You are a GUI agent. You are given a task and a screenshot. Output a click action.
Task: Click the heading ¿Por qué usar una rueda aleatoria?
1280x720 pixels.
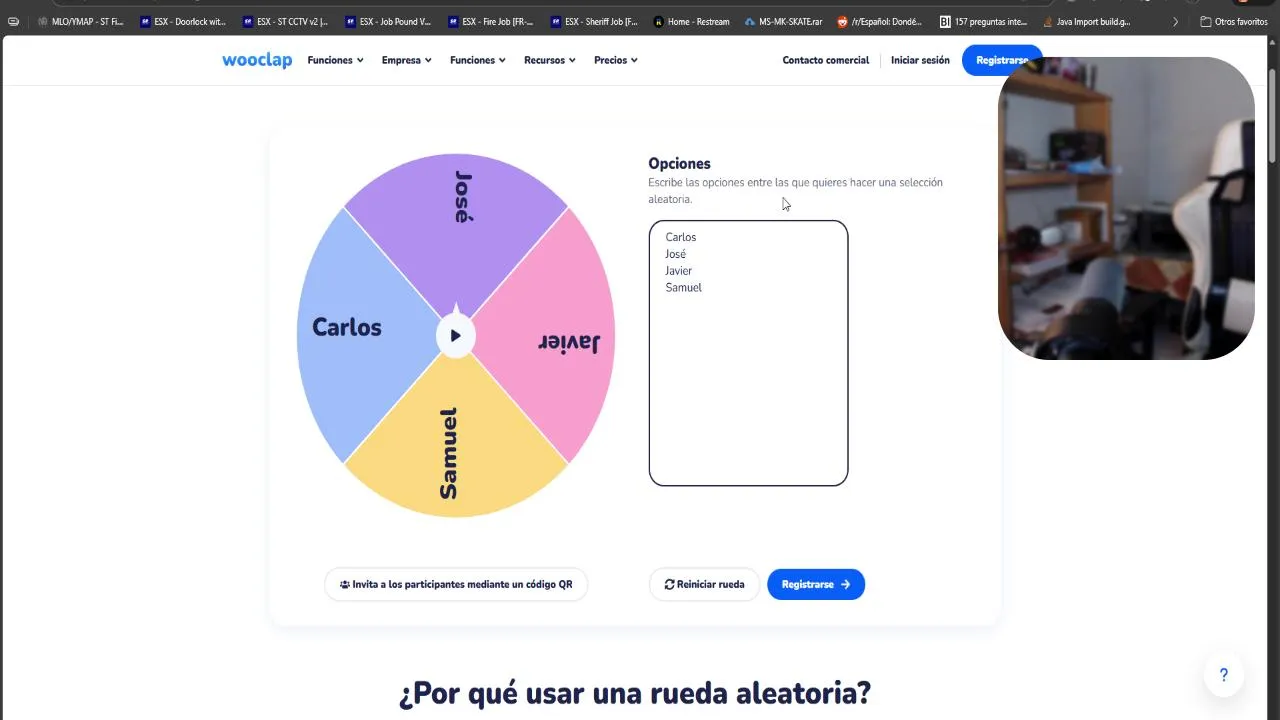click(635, 693)
